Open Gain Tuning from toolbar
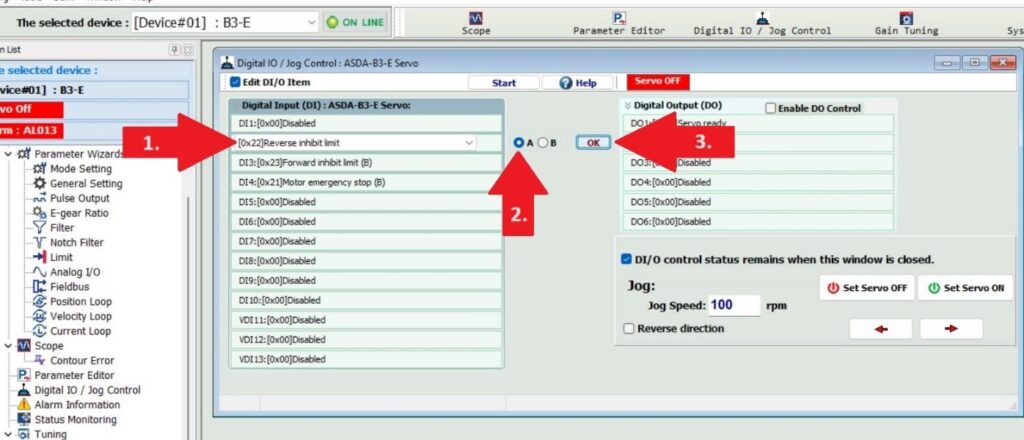 (x=906, y=23)
